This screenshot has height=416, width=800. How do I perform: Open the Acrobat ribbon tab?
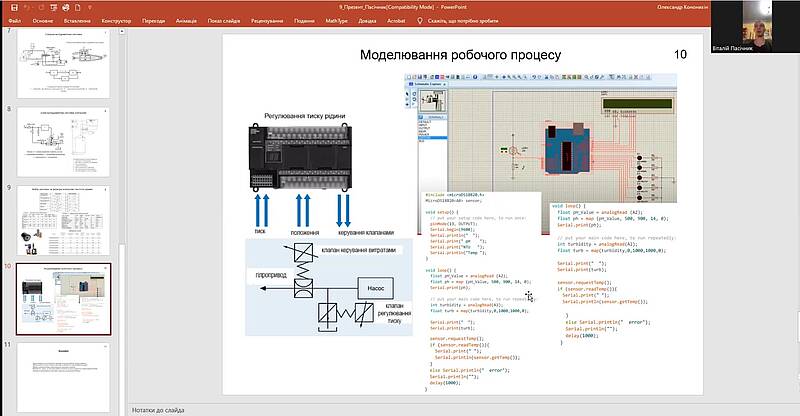[396, 21]
